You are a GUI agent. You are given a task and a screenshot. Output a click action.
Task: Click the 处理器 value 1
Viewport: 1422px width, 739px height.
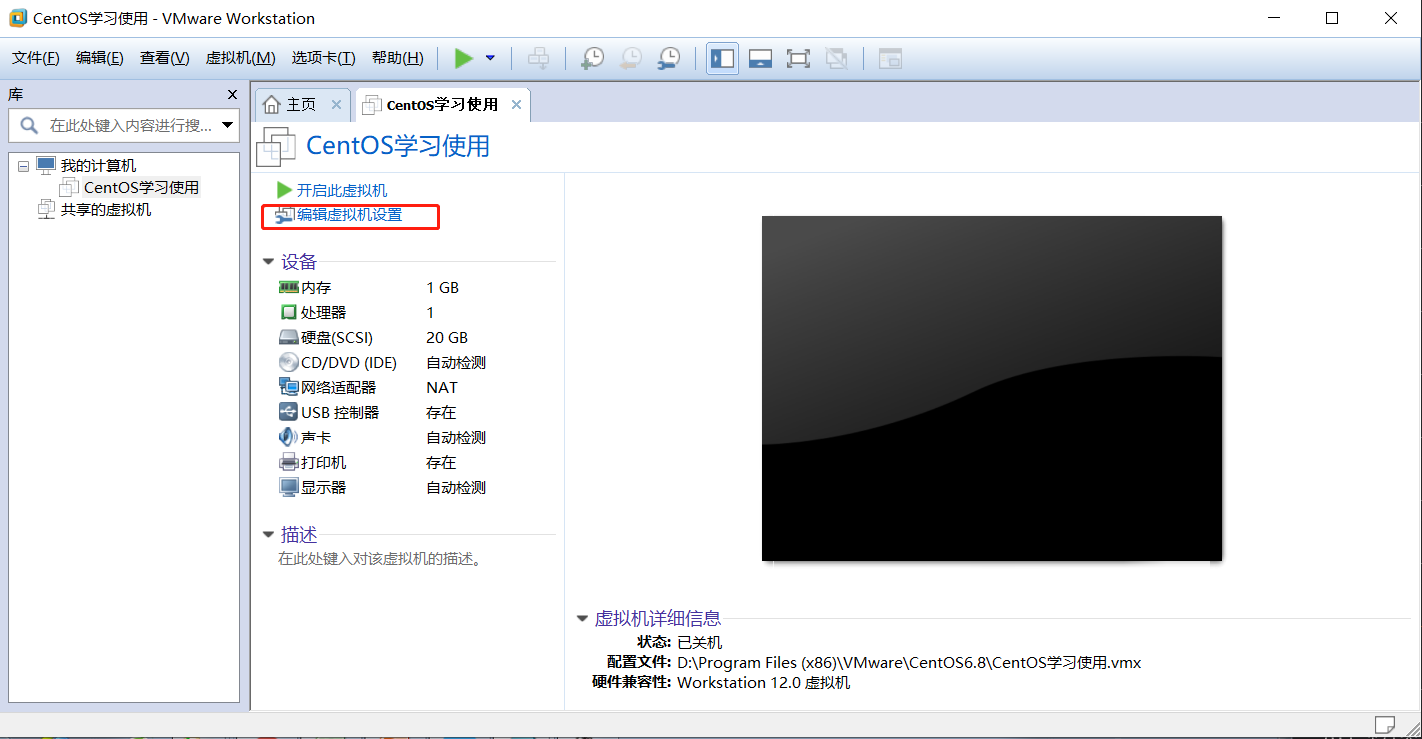(430, 312)
